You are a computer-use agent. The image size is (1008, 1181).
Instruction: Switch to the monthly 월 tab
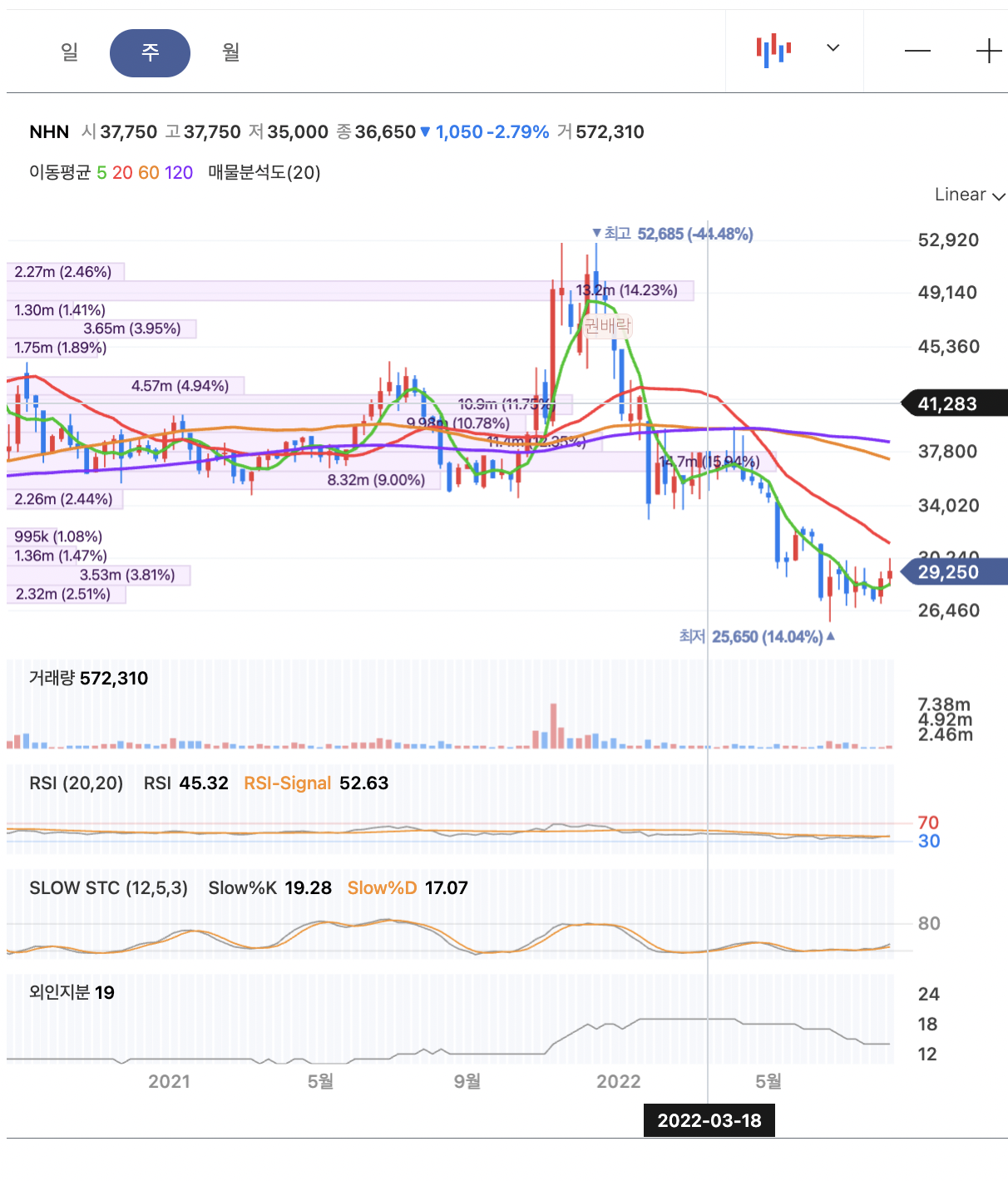(x=230, y=52)
